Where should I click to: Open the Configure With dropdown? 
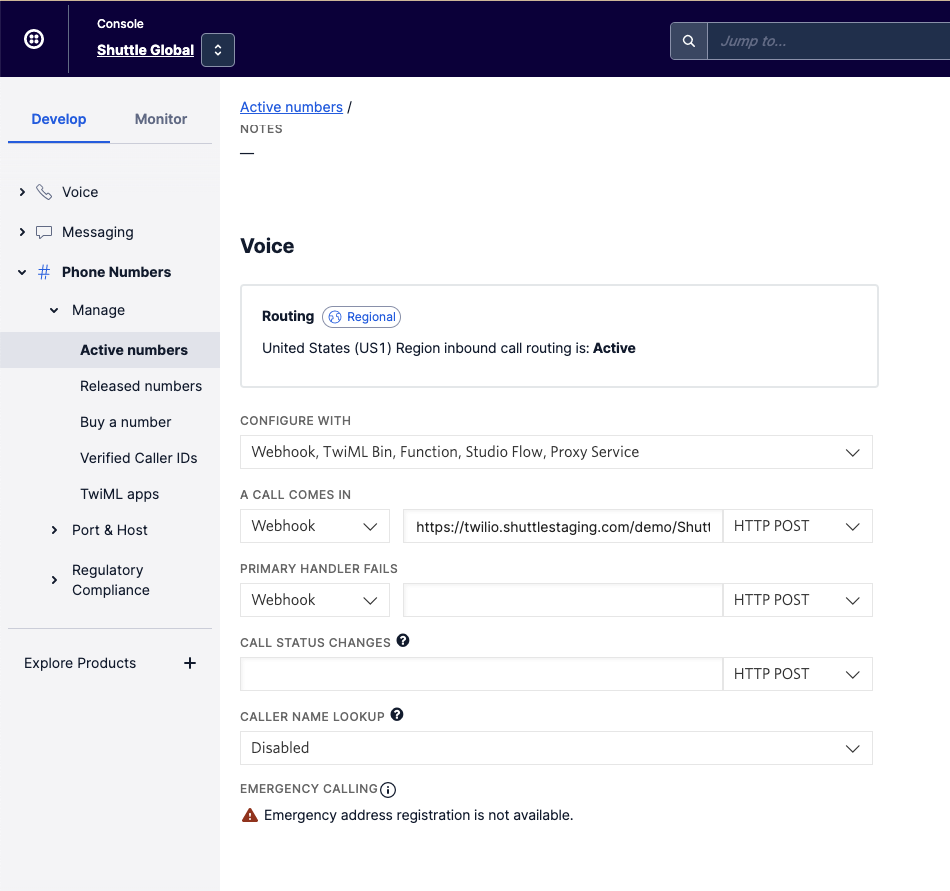pyautogui.click(x=556, y=452)
